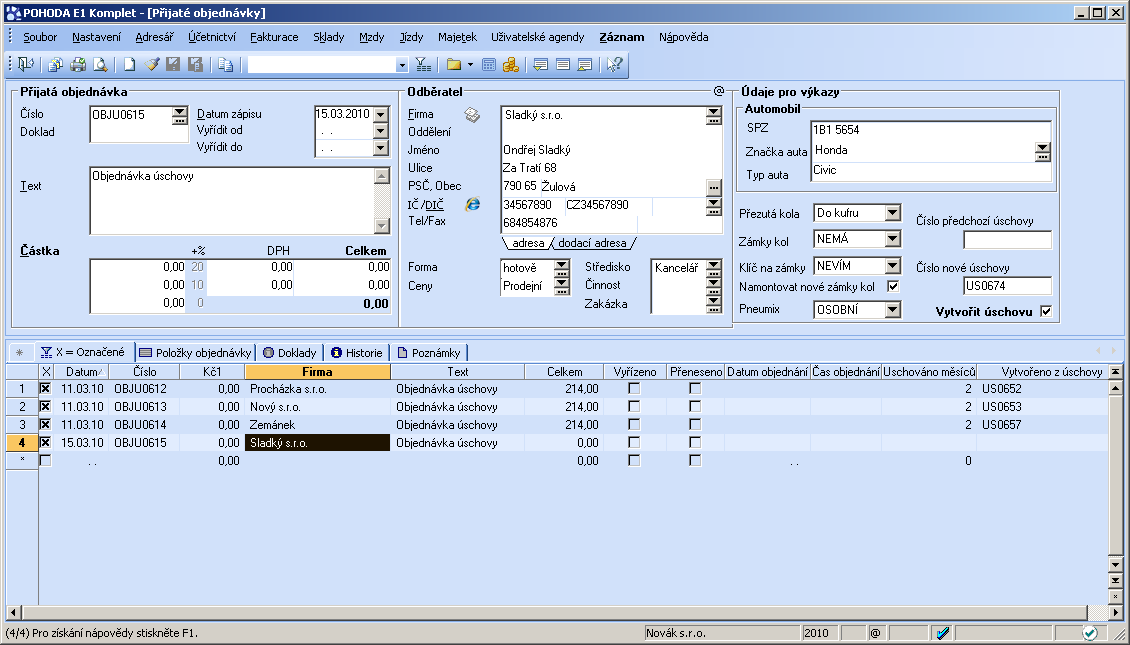Expand Zámky kol dropdown
The width and height of the screenshot is (1130, 645).
point(893,239)
